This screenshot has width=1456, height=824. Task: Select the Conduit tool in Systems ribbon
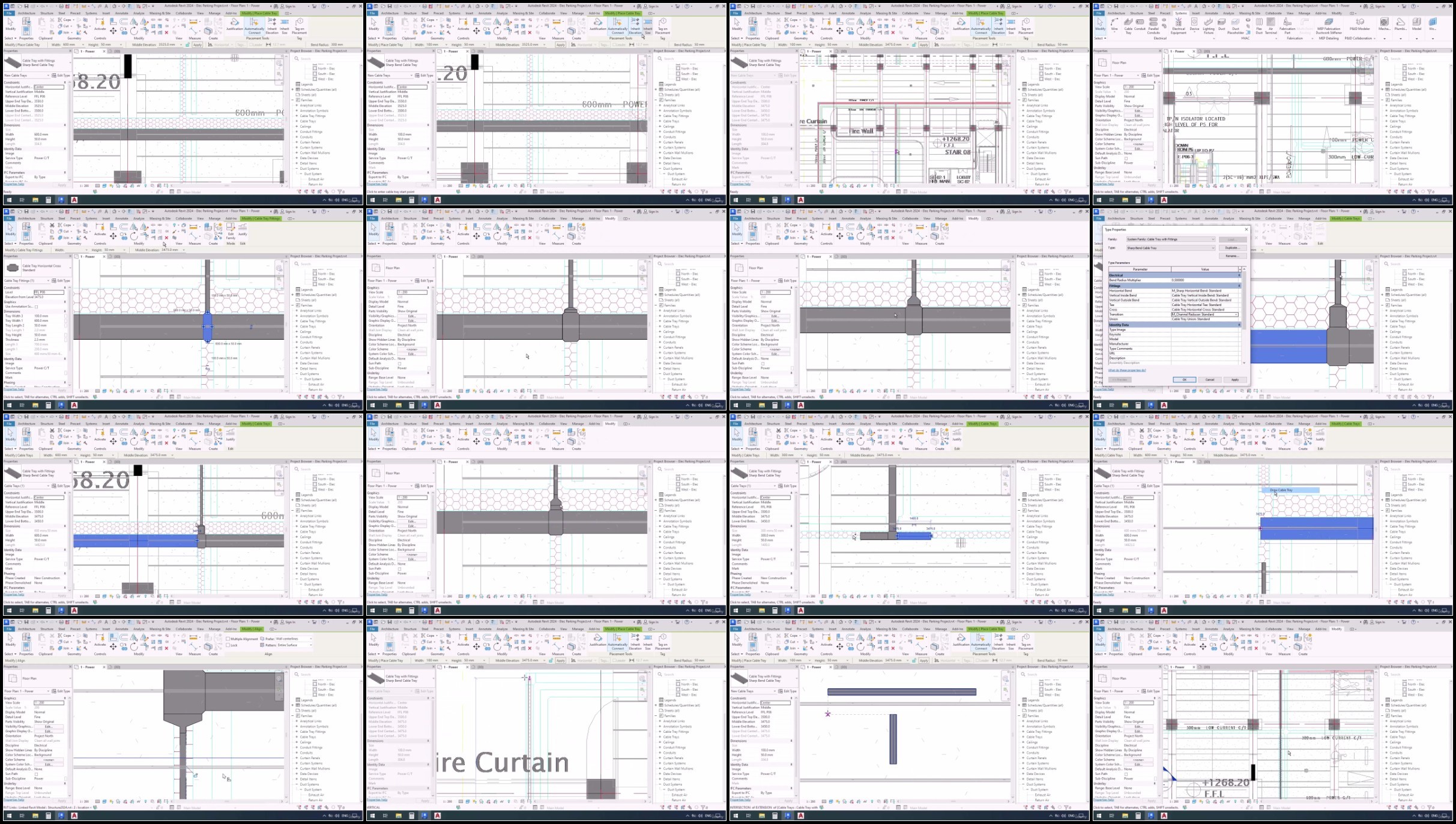(1140, 24)
